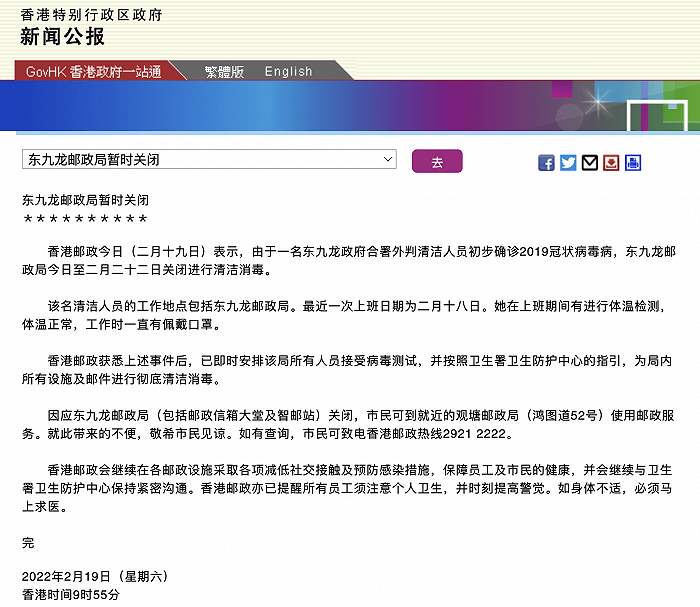The width and height of the screenshot is (700, 607).
Task: Open the press release selection dropdown
Action: (209, 159)
